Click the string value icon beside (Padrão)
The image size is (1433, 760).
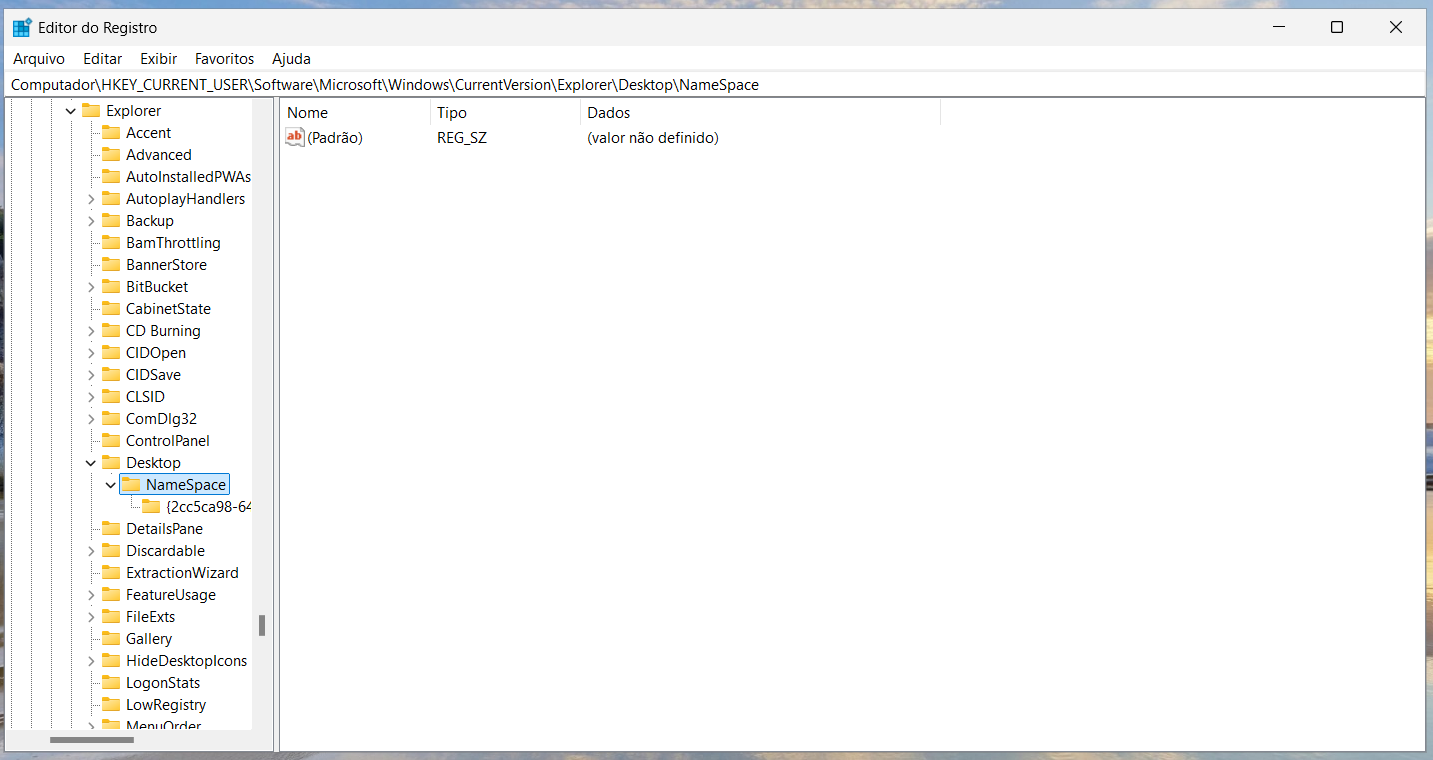point(294,137)
